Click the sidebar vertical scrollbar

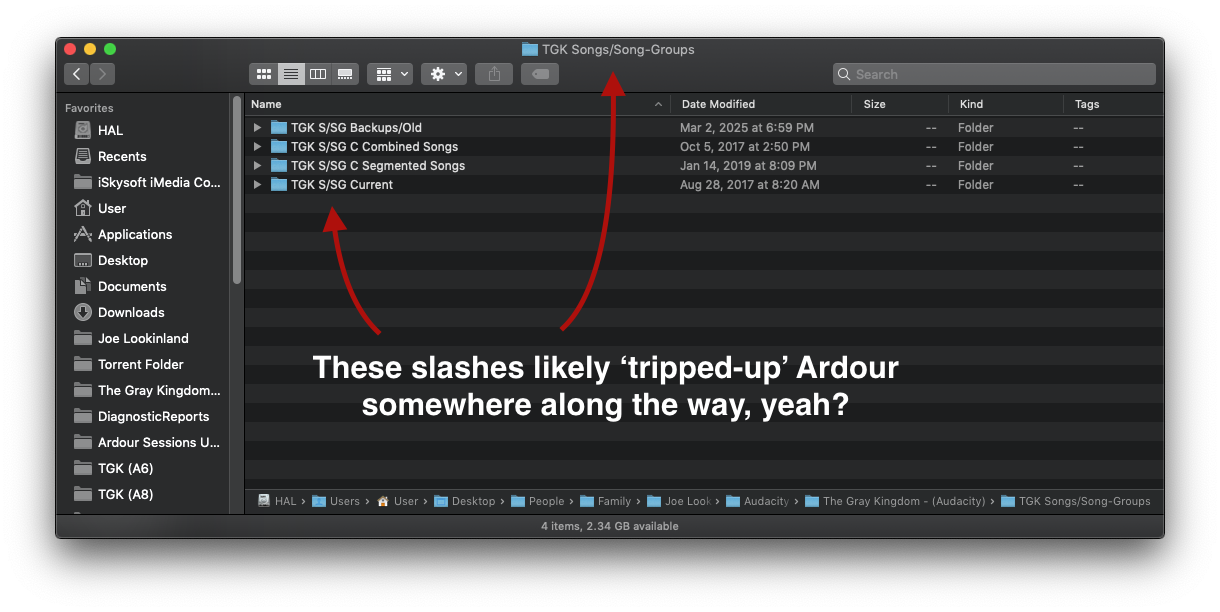[237, 190]
